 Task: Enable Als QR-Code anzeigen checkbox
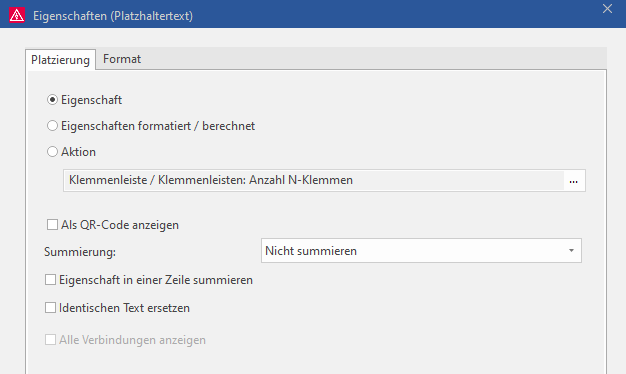coord(52,225)
